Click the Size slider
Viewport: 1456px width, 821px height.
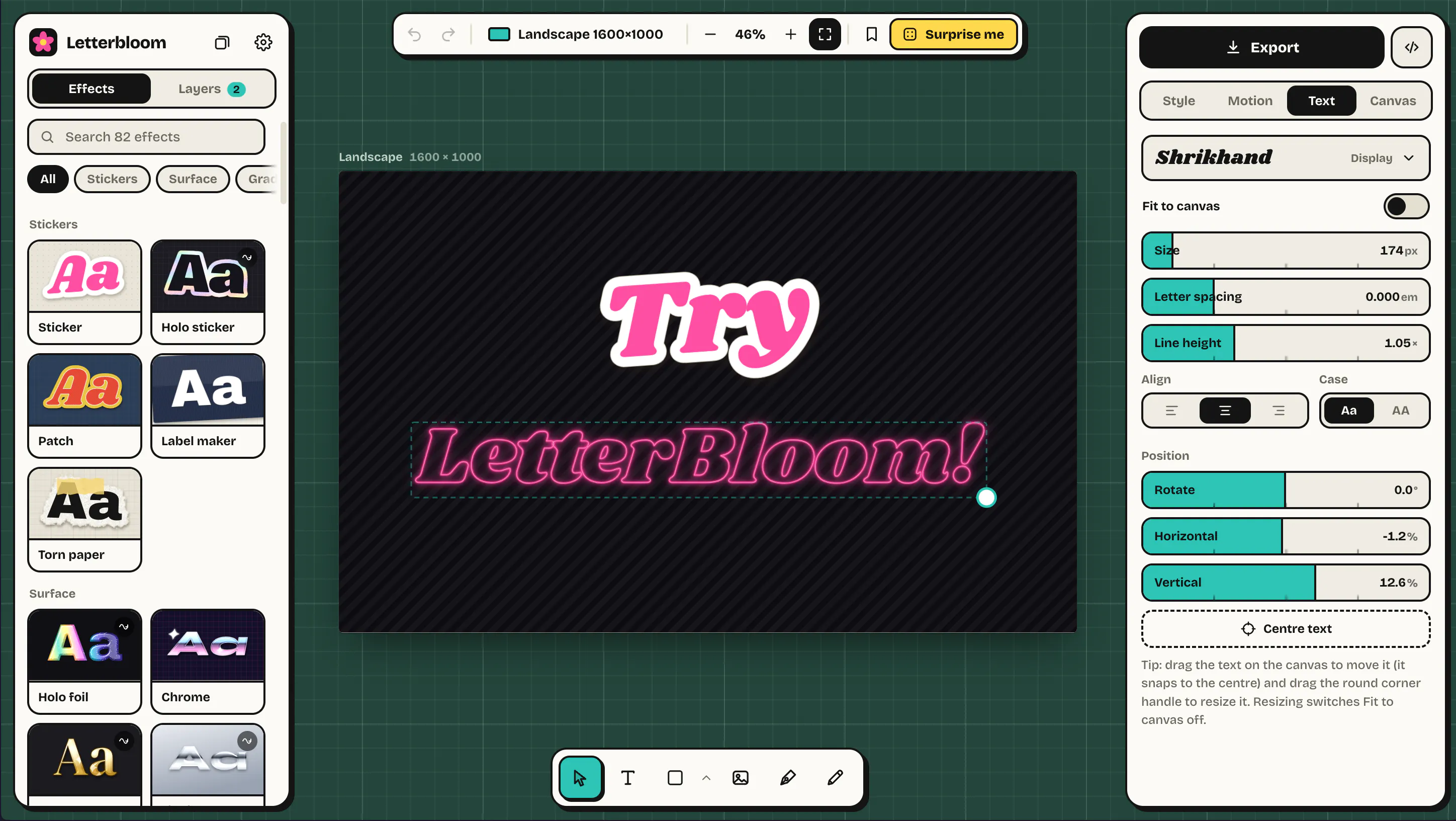coord(1285,251)
